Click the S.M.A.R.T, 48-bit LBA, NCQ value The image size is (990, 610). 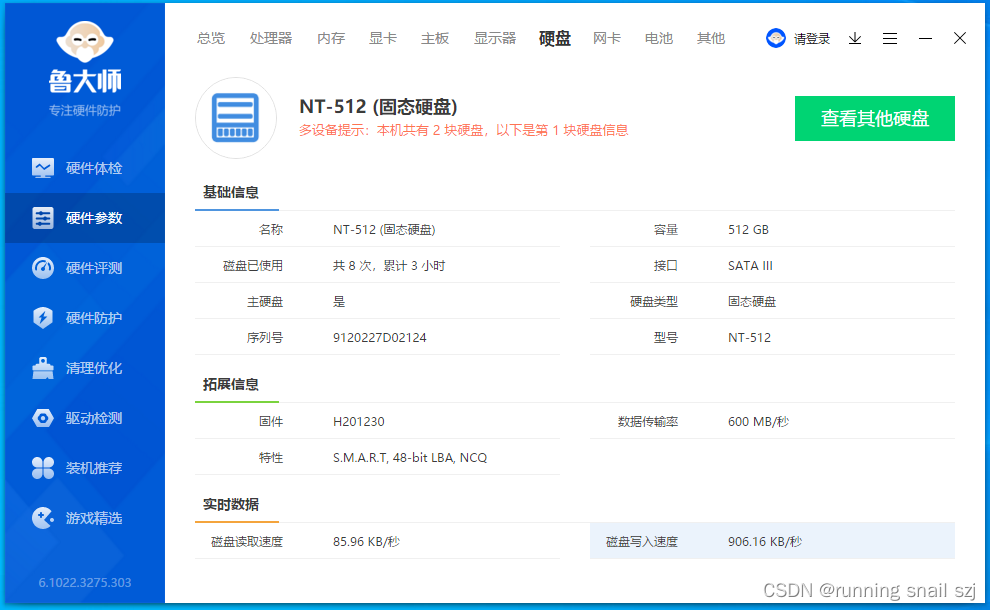click(410, 458)
